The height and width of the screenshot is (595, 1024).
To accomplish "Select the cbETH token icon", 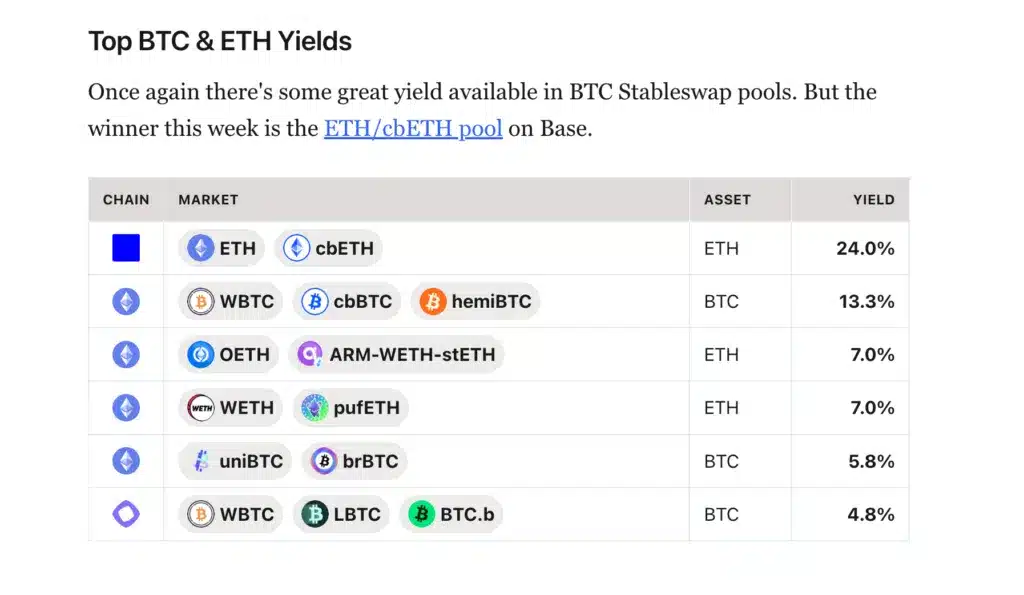I will (x=296, y=248).
